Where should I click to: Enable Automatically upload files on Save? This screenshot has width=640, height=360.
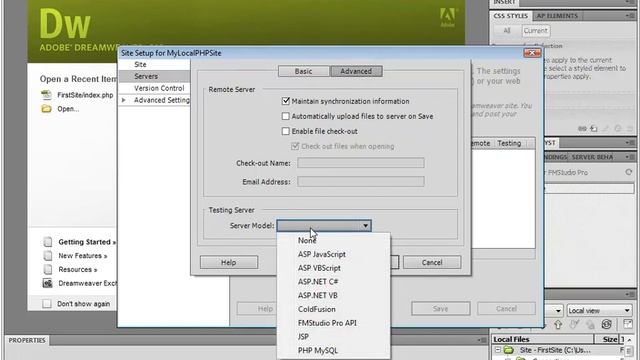click(286, 116)
